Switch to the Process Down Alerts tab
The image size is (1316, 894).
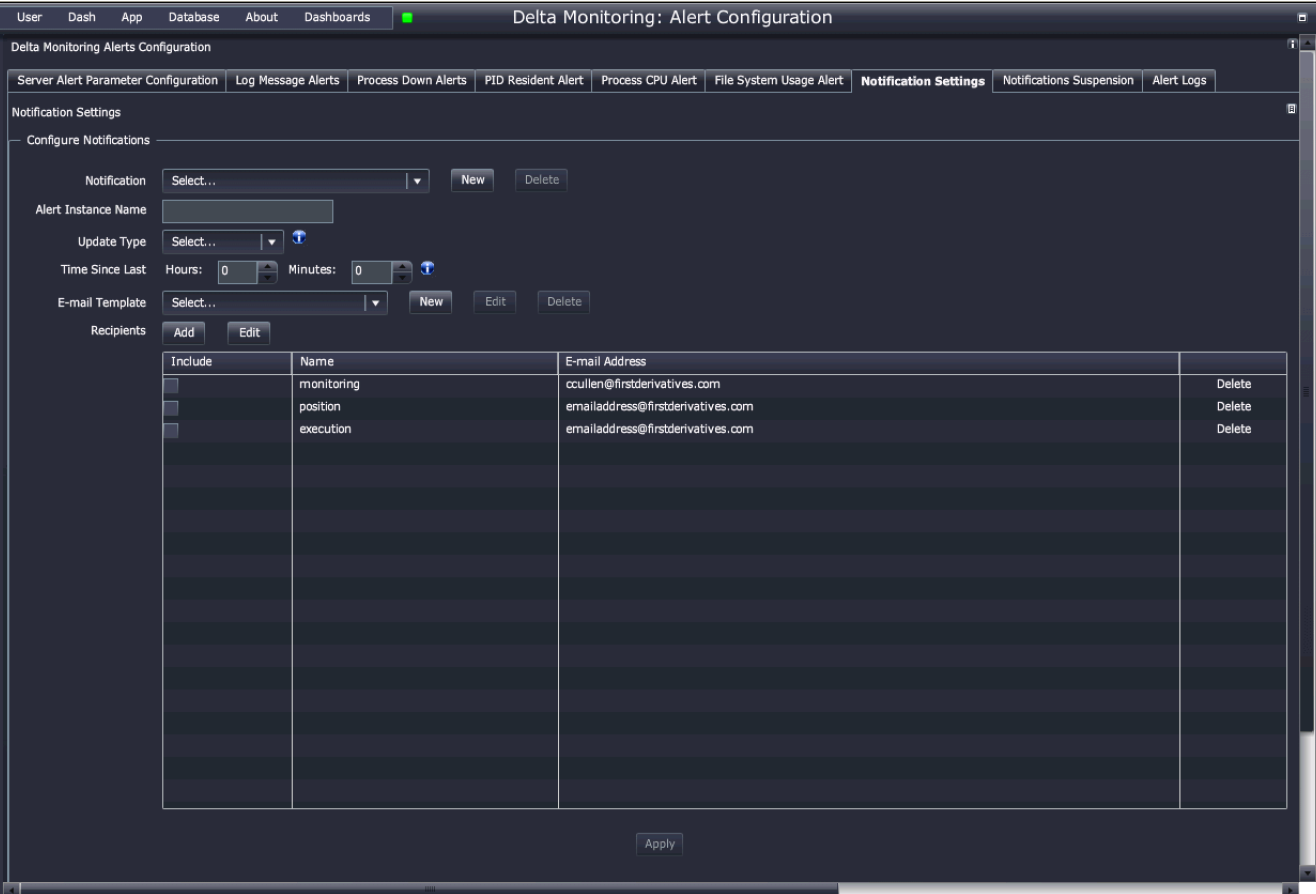(411, 81)
